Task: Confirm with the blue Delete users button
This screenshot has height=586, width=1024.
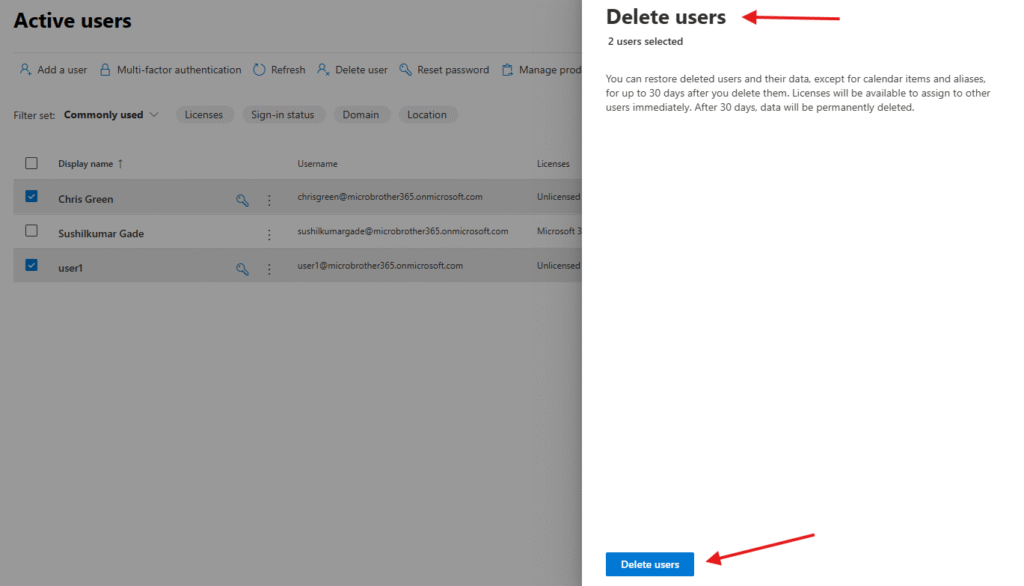Action: [x=649, y=564]
